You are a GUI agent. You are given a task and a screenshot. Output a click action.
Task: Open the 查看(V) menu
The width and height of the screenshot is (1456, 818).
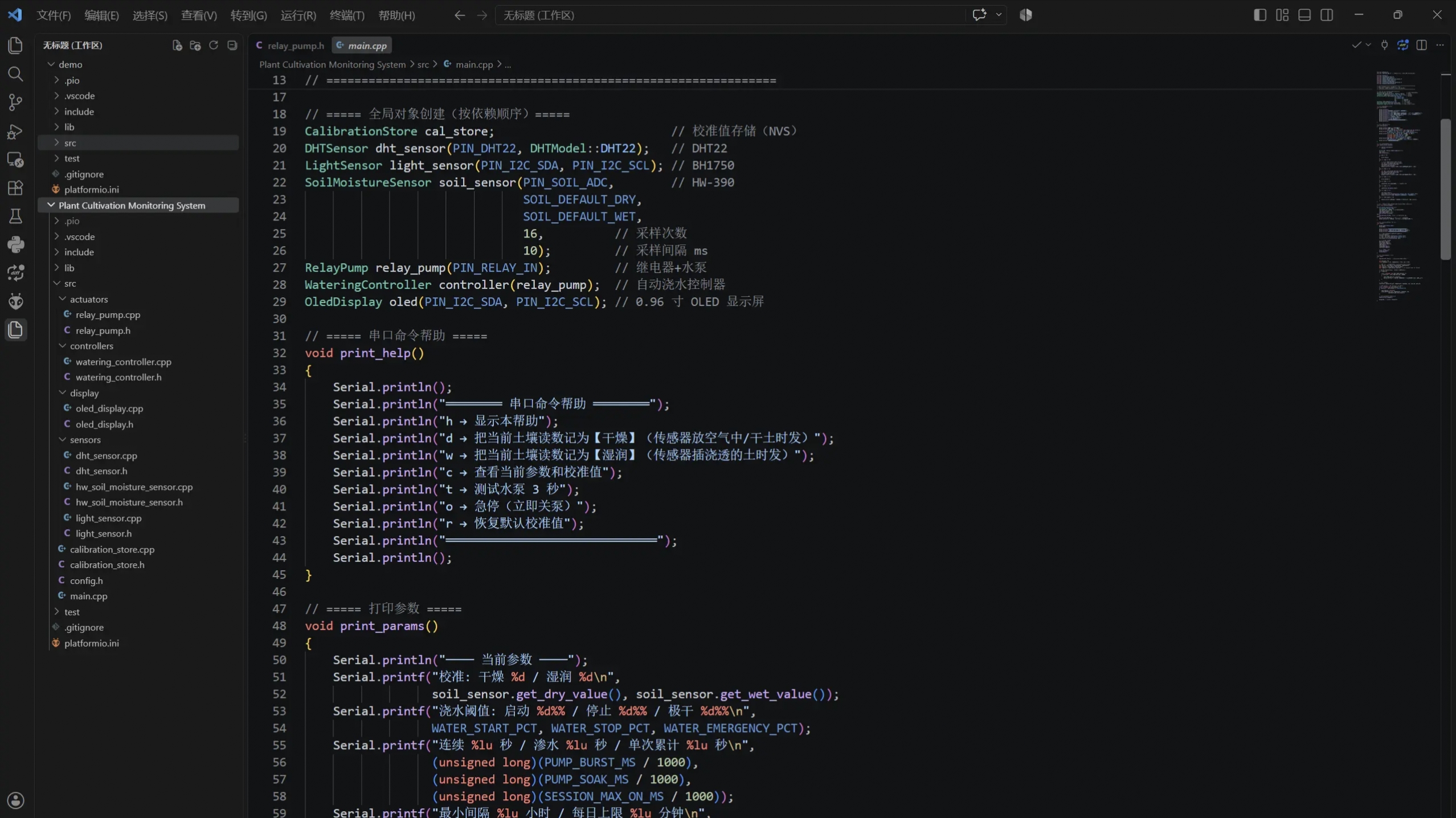coord(199,15)
